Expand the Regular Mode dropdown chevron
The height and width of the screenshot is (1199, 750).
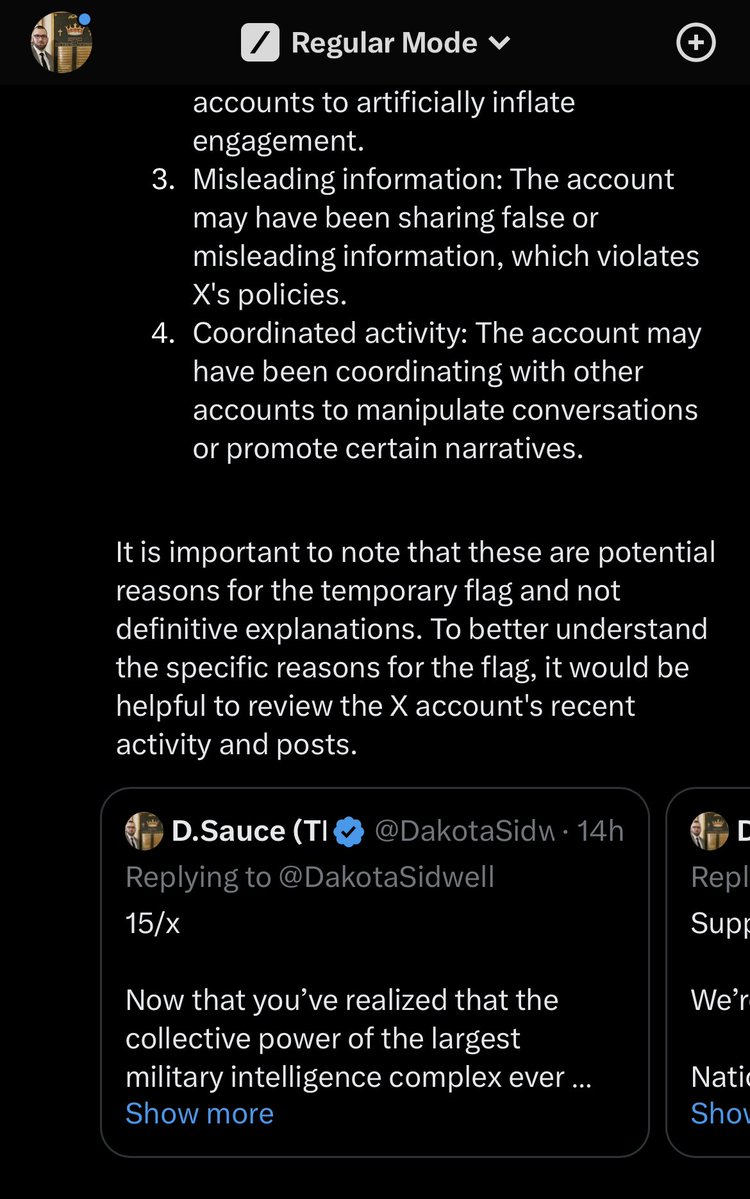pos(499,43)
